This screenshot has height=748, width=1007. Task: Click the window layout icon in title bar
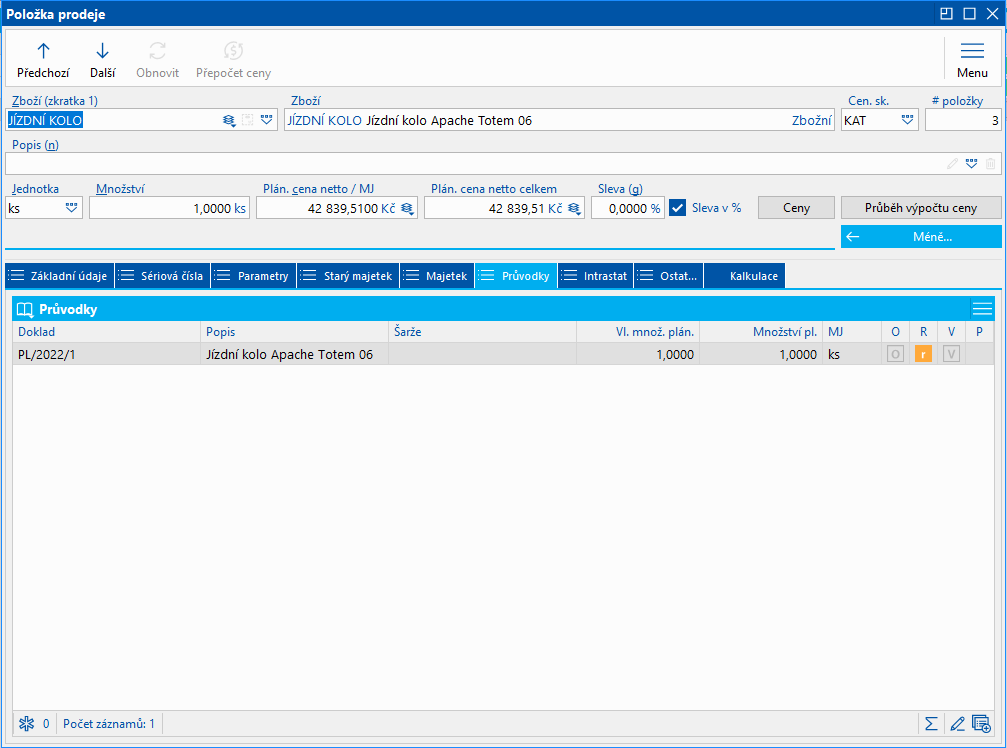(x=946, y=13)
